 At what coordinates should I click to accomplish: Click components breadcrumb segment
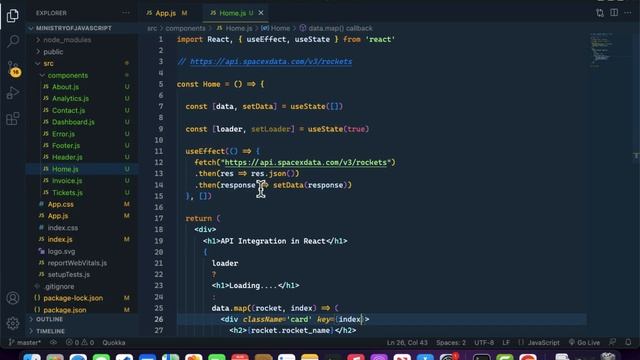185,28
